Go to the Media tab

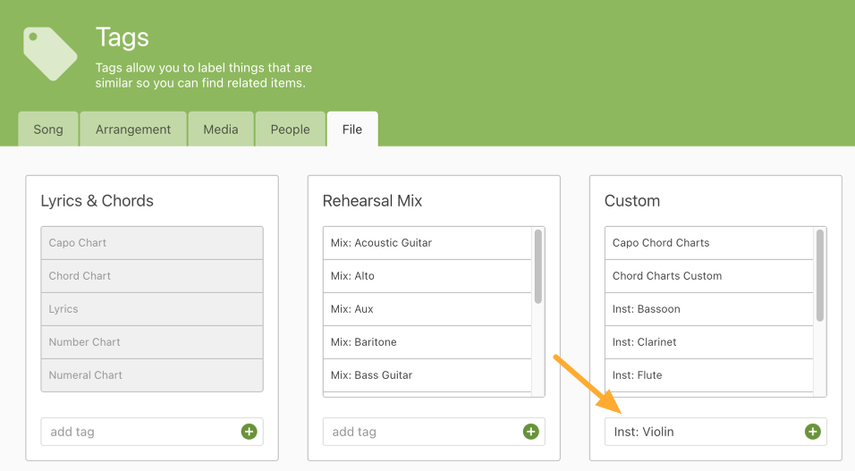221,129
